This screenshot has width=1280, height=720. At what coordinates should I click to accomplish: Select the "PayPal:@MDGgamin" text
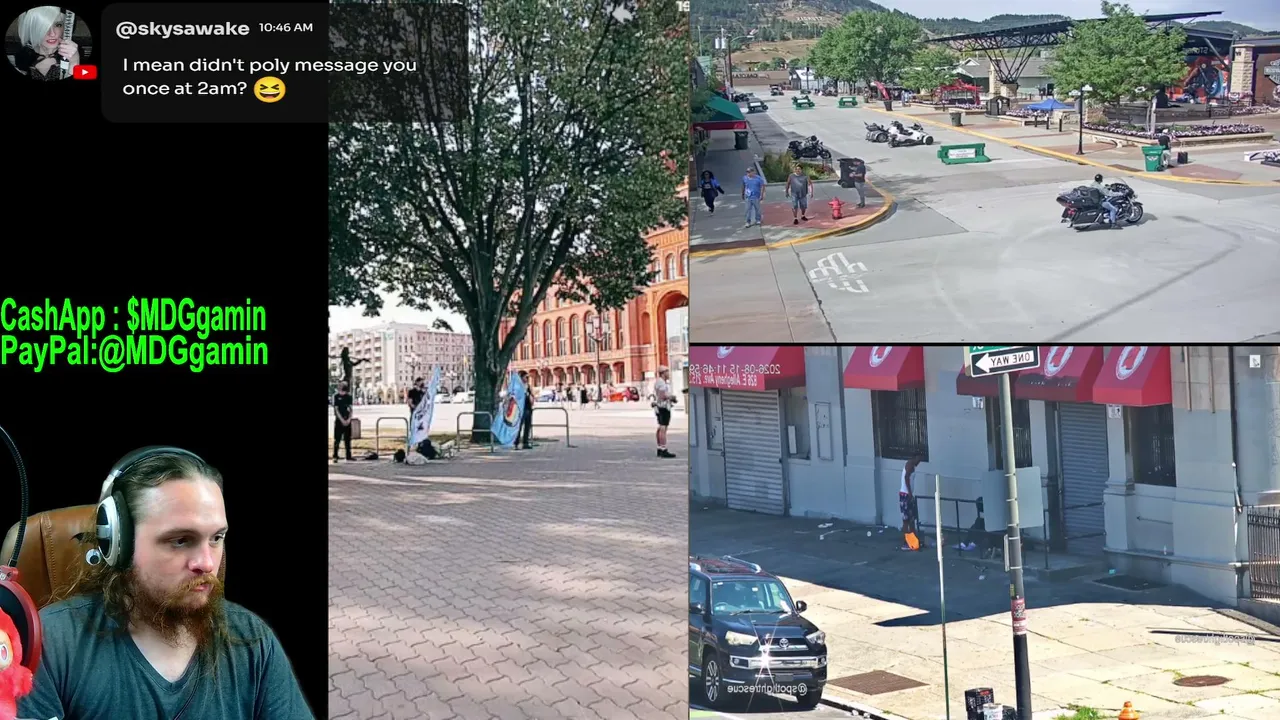(x=134, y=351)
